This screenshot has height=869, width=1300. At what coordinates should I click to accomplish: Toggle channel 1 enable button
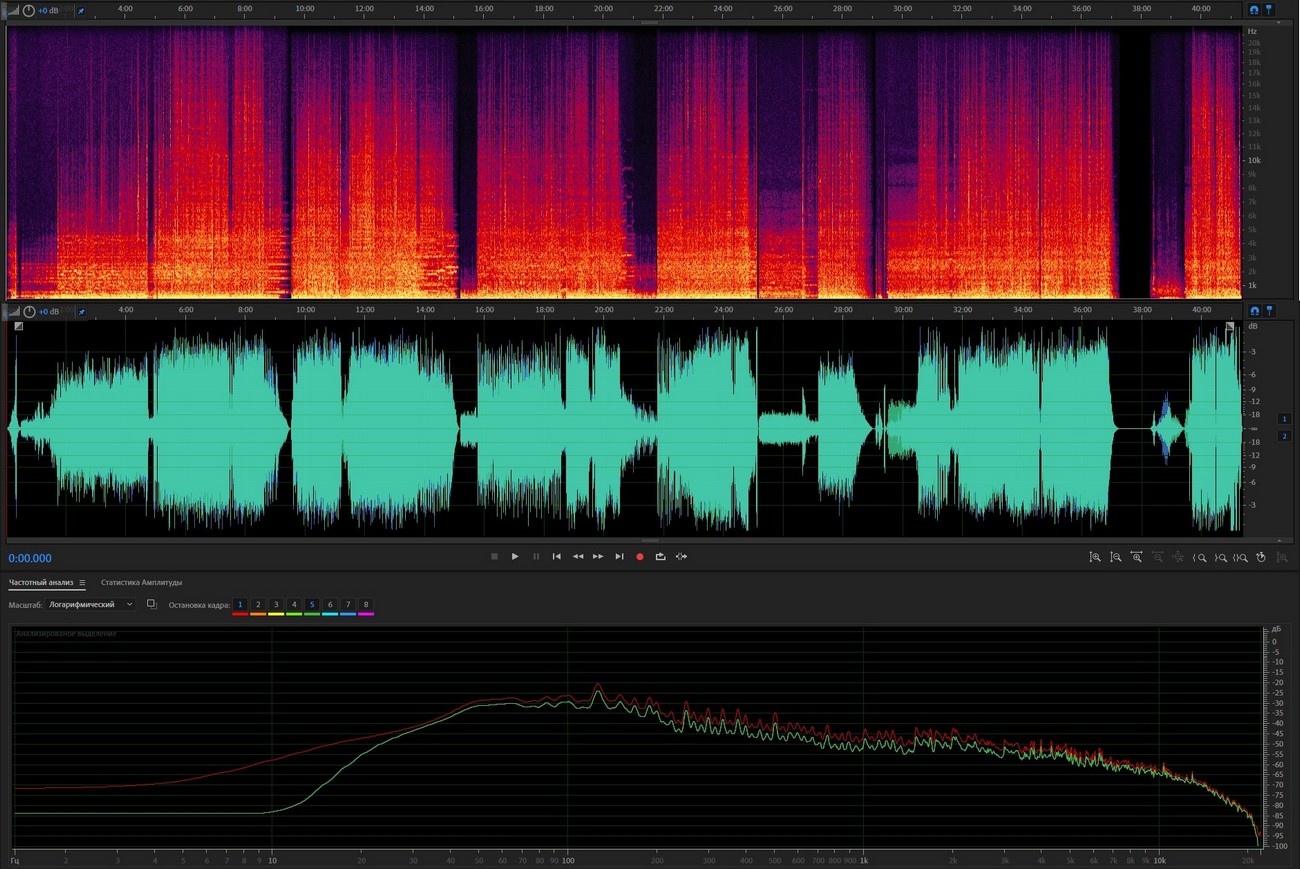[x=1284, y=419]
